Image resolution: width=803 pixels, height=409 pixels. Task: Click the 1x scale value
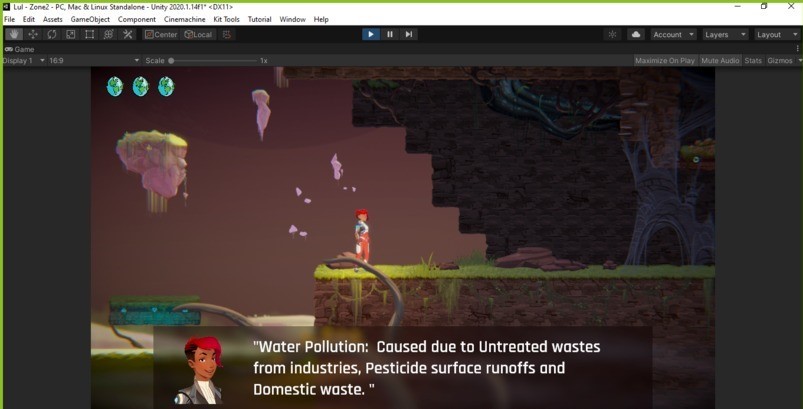264,60
